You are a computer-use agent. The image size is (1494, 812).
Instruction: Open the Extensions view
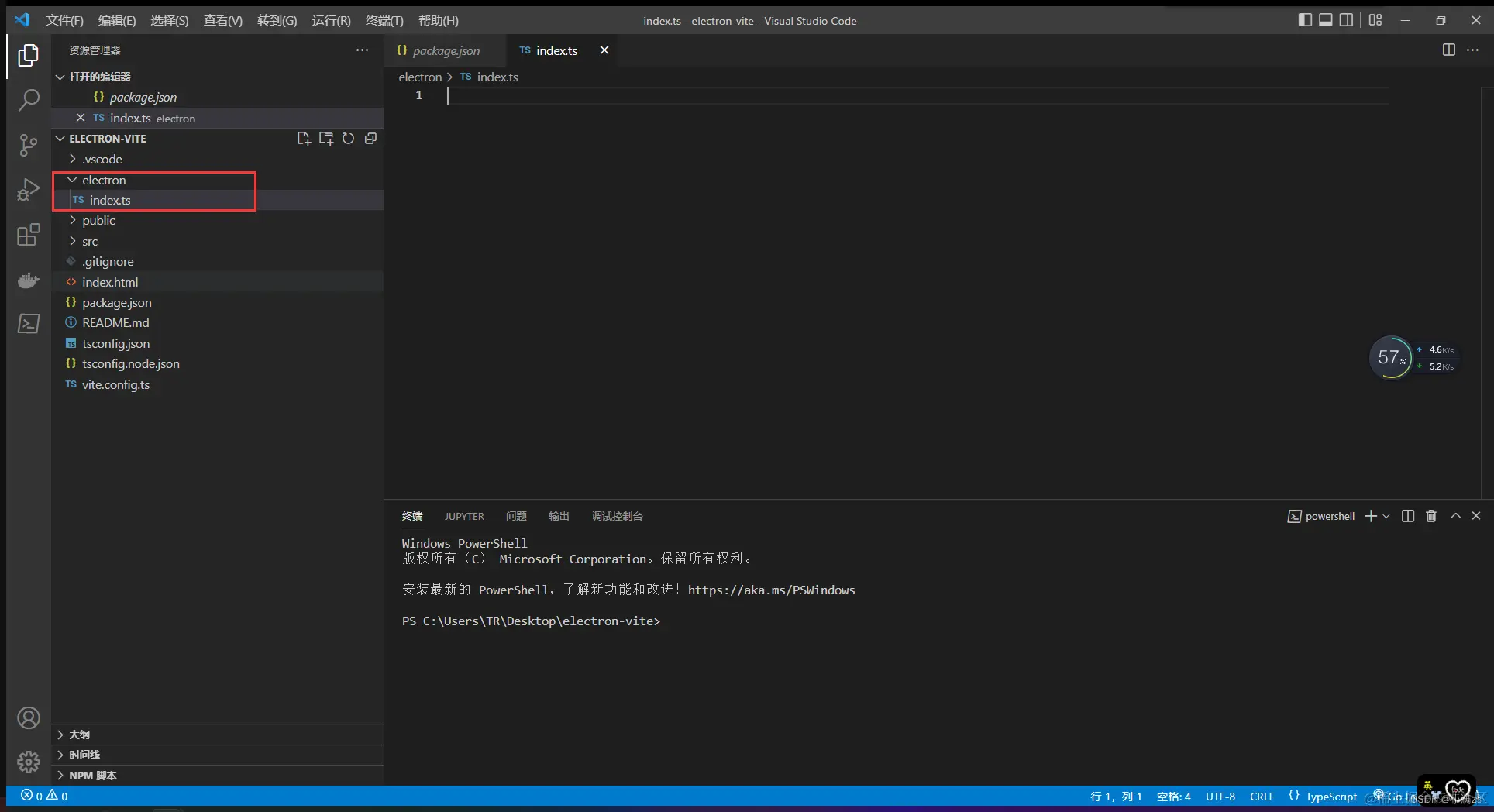coord(29,235)
